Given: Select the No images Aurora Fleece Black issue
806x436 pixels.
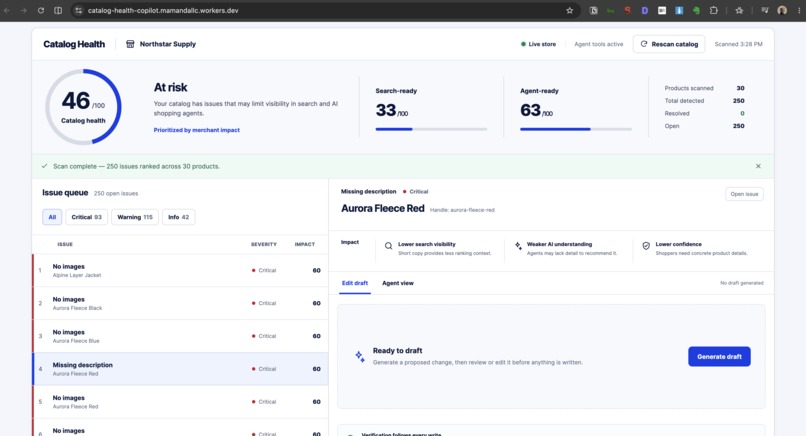Looking at the screenshot, I should (x=180, y=303).
